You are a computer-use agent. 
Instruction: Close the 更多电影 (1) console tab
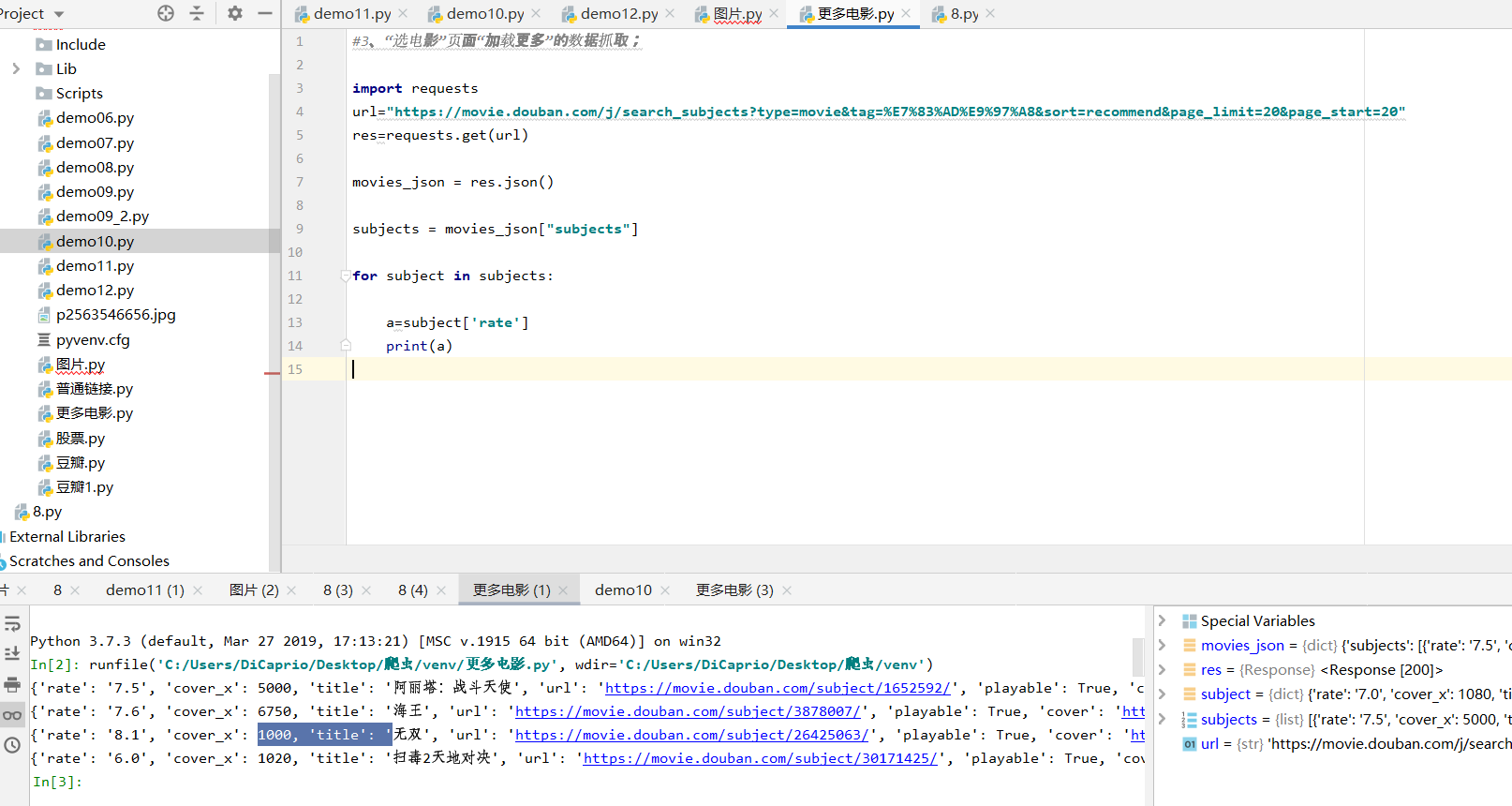(564, 590)
